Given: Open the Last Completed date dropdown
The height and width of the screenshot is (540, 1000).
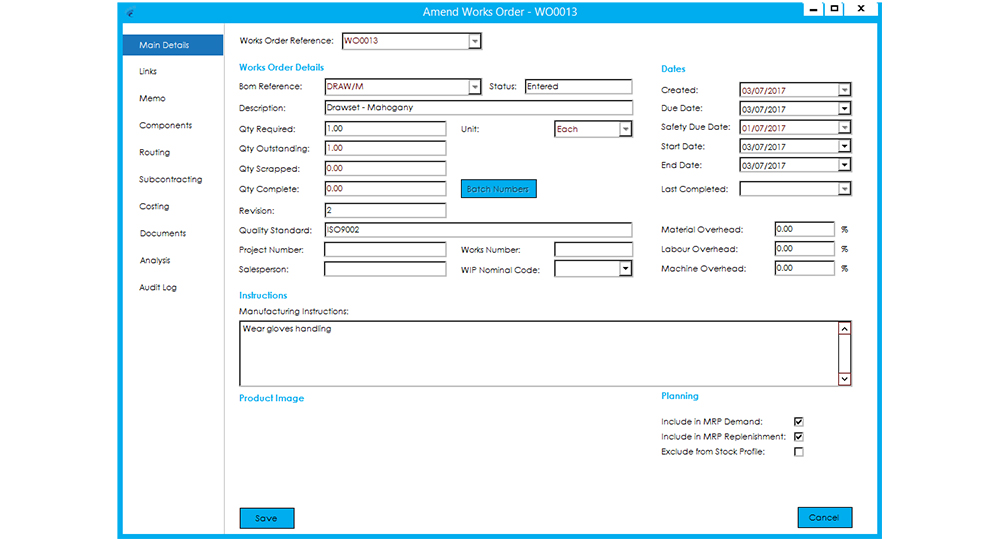Looking at the screenshot, I should [844, 189].
